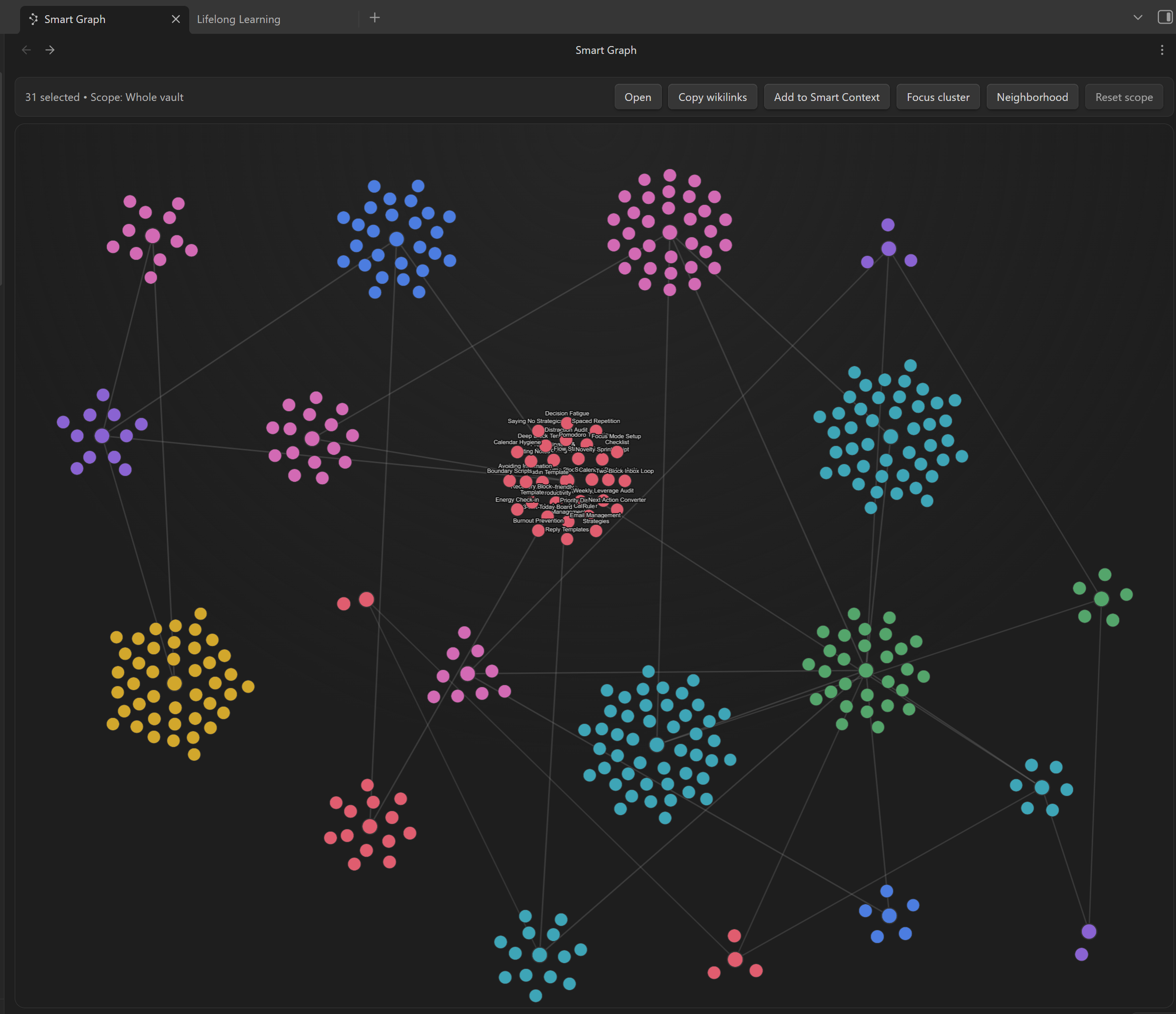Image resolution: width=1176 pixels, height=1014 pixels.
Task: Click the back navigation arrow
Action: click(x=26, y=50)
